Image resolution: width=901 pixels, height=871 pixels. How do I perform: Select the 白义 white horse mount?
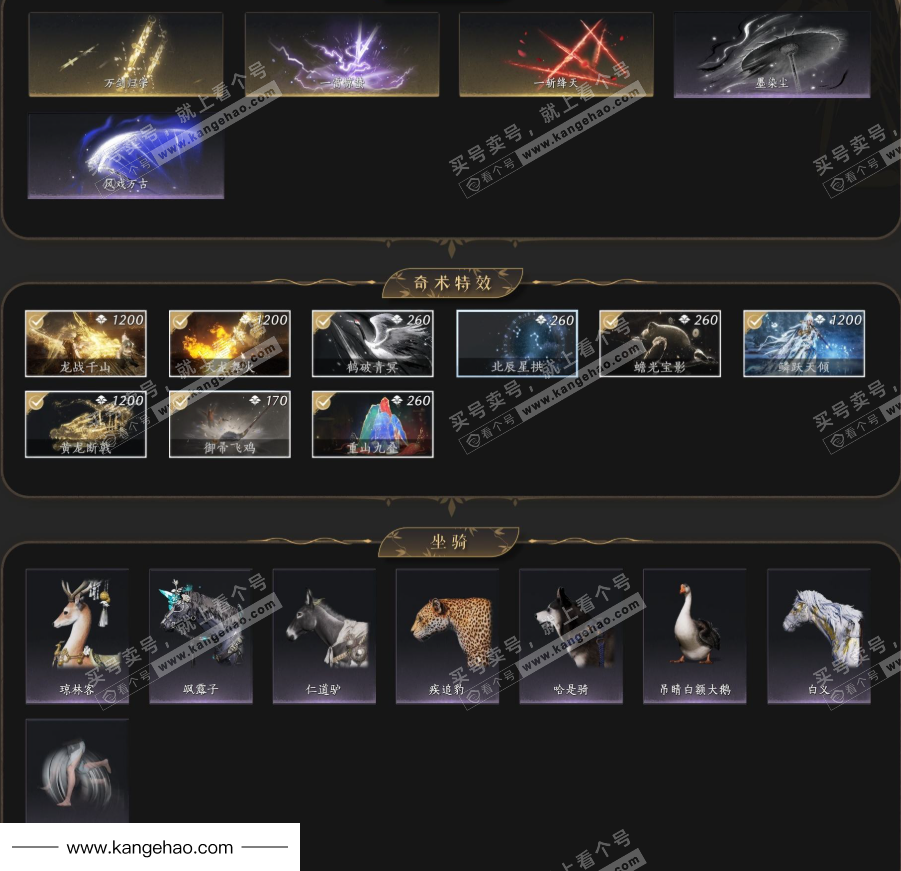click(x=818, y=636)
